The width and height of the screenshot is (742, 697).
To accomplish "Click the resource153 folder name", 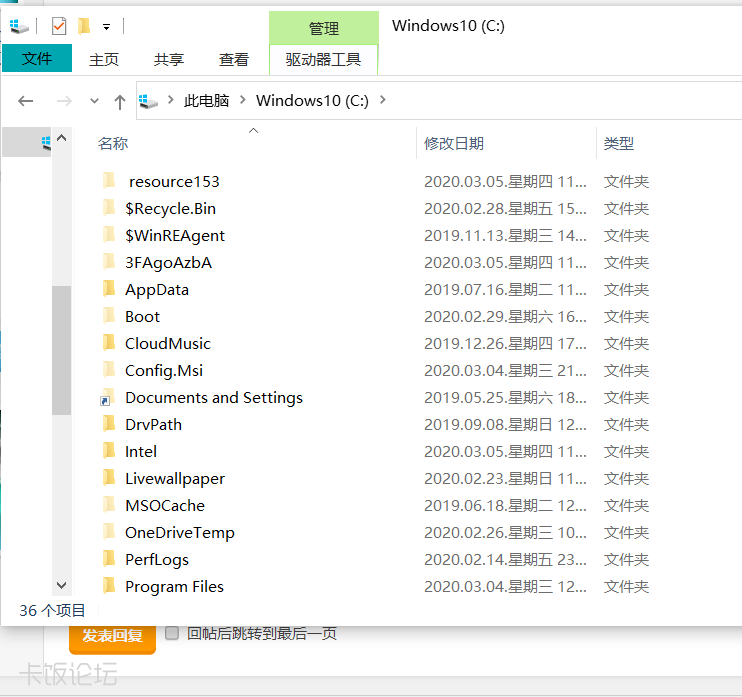I will tap(174, 182).
